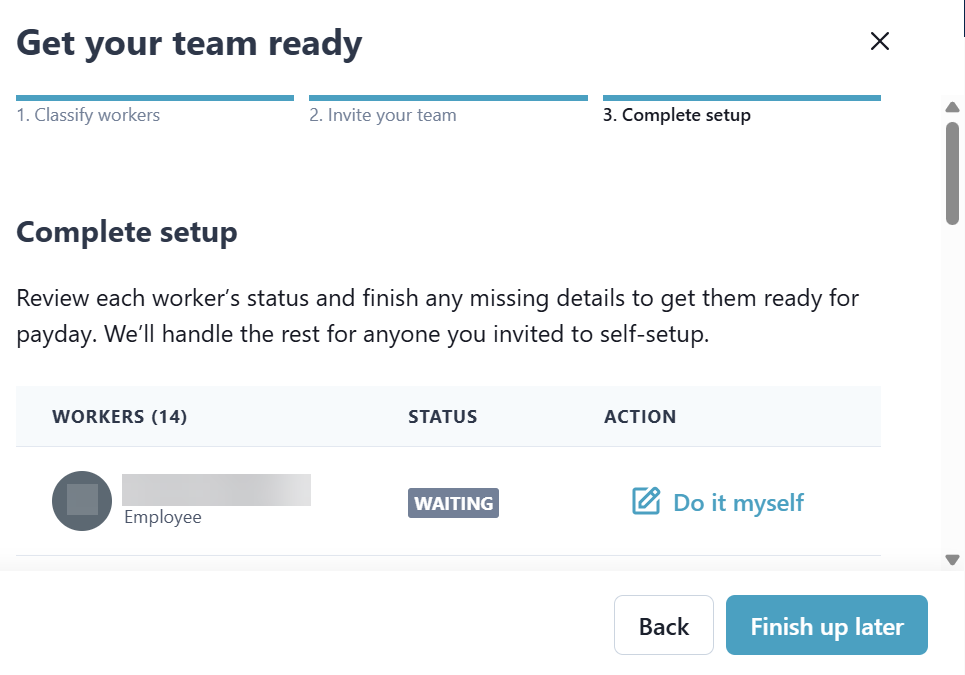Image resolution: width=965 pixels, height=675 pixels.
Task: Open the Do it myself link
Action: coord(738,502)
